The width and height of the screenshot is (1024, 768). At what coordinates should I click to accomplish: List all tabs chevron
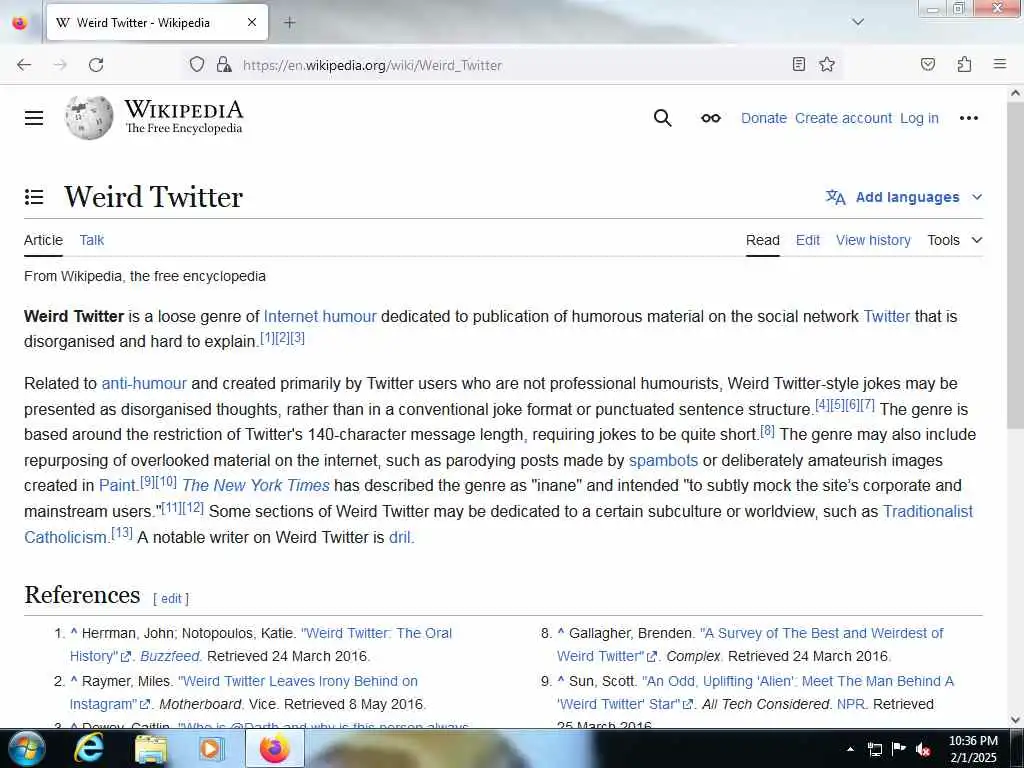(858, 22)
